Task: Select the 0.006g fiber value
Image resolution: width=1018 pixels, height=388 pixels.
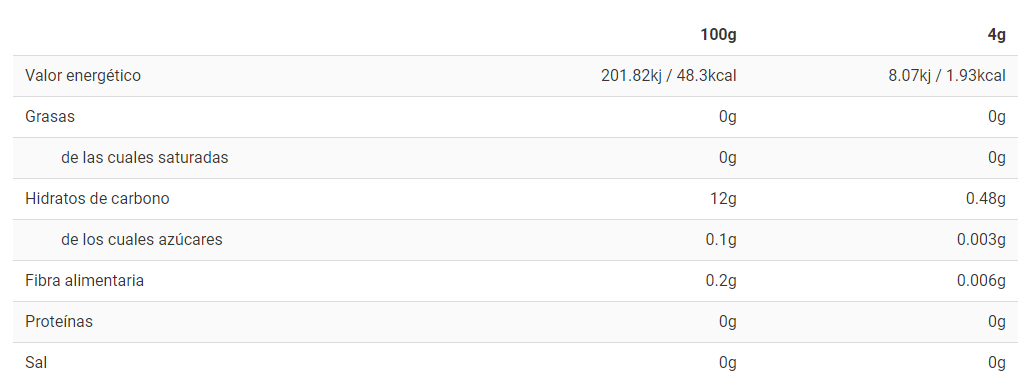Action: tap(981, 281)
